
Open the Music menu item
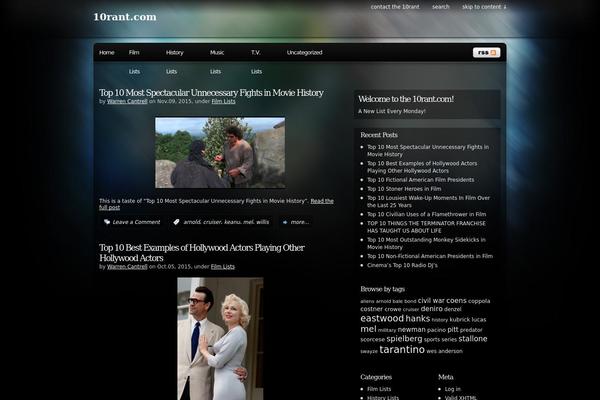pyautogui.click(x=217, y=52)
